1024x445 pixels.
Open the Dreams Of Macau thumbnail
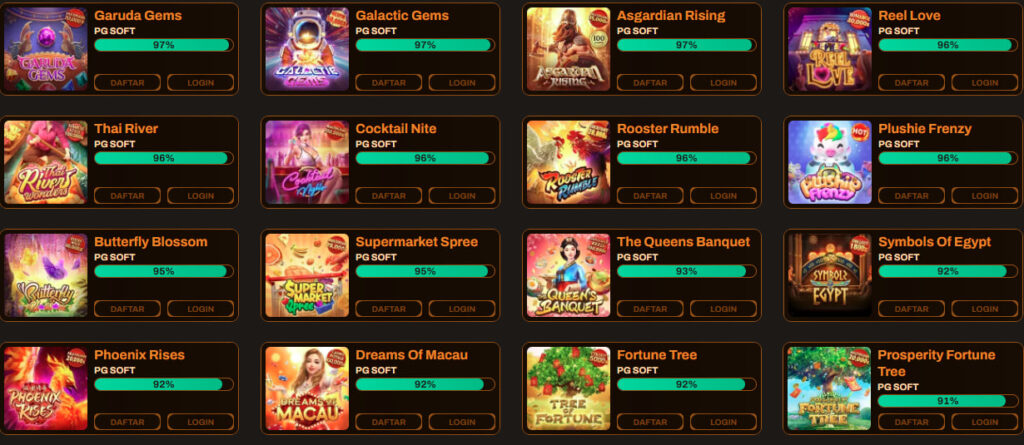307,388
